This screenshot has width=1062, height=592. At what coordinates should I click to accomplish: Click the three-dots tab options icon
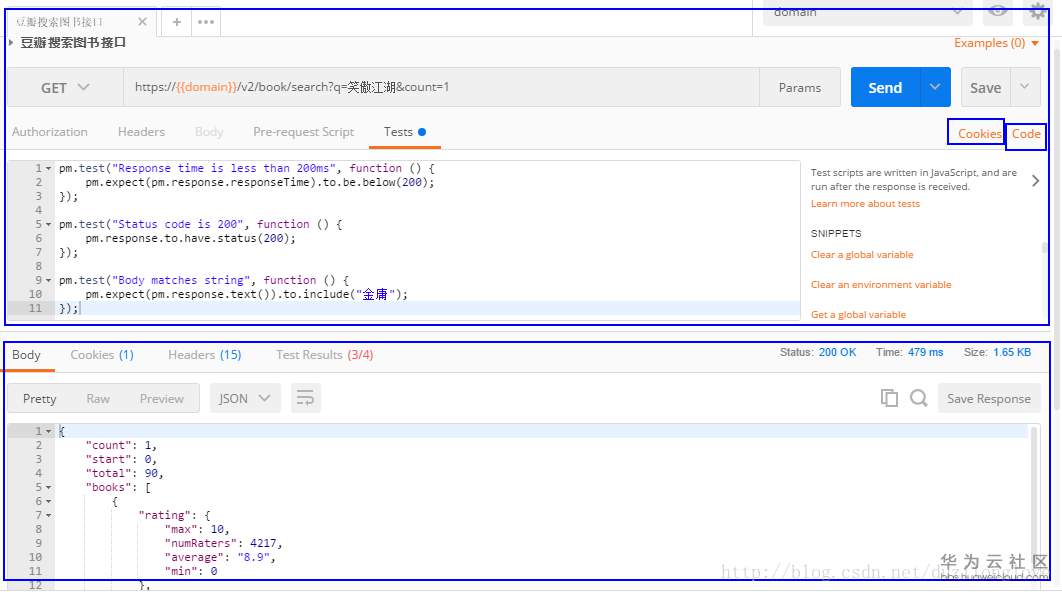tap(205, 21)
